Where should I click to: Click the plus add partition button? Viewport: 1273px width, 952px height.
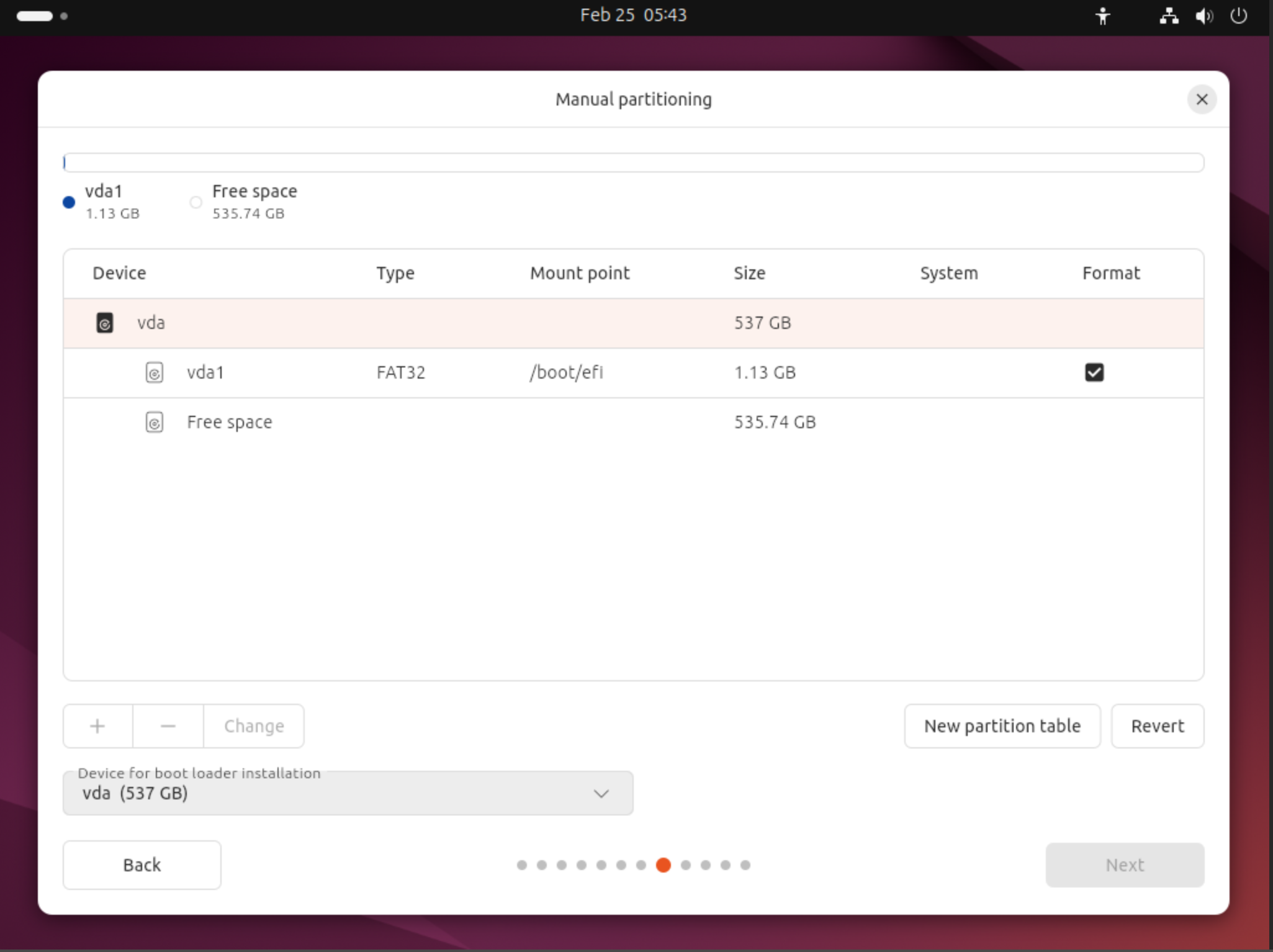coord(97,725)
